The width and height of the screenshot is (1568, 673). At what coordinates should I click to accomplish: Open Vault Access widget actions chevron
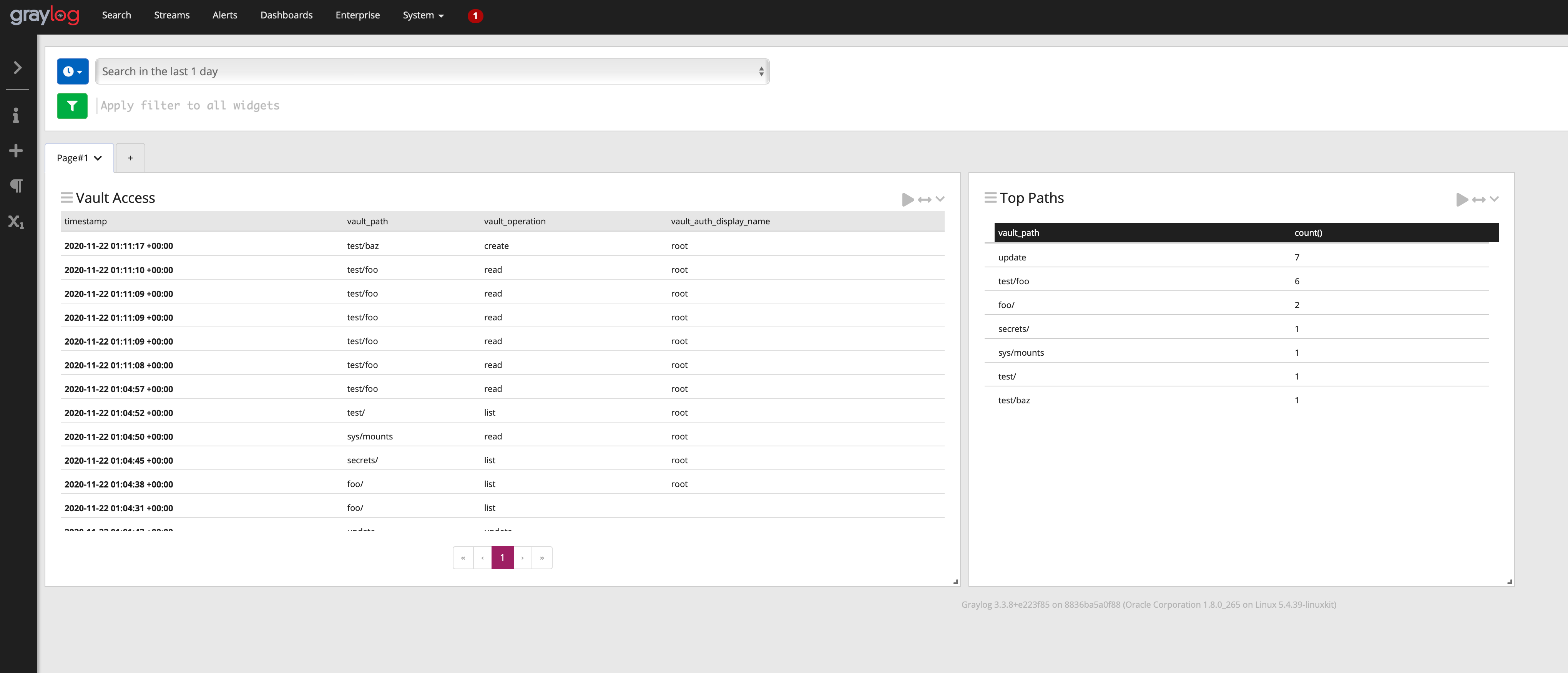940,199
